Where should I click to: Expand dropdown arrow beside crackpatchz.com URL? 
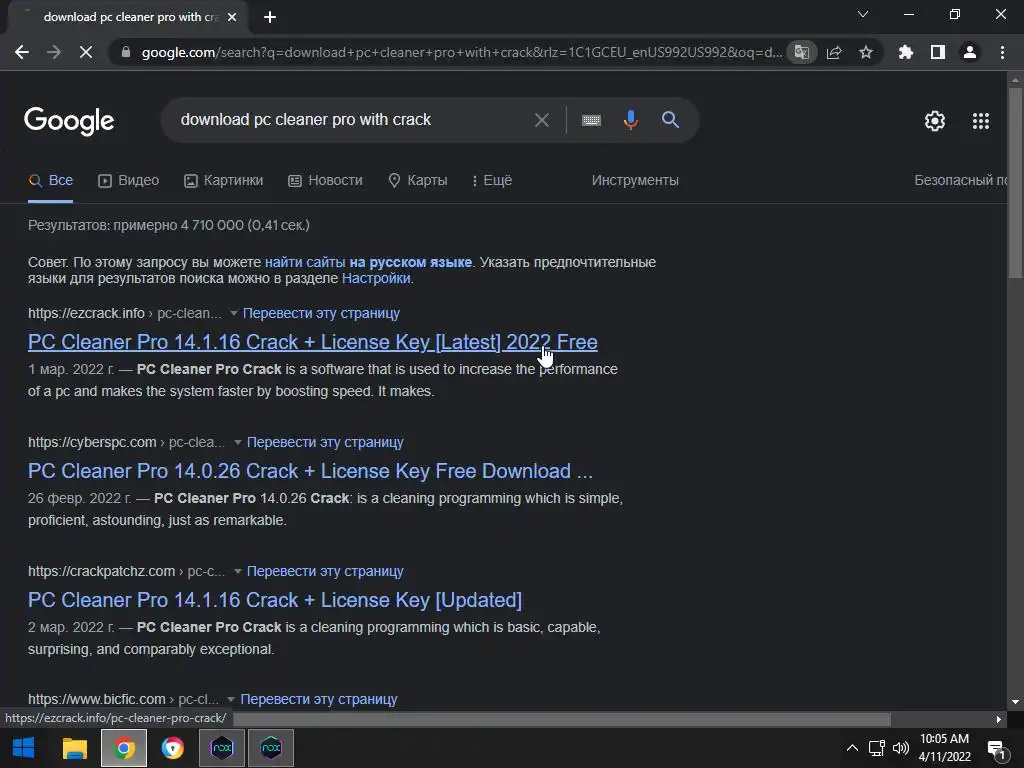tap(238, 571)
